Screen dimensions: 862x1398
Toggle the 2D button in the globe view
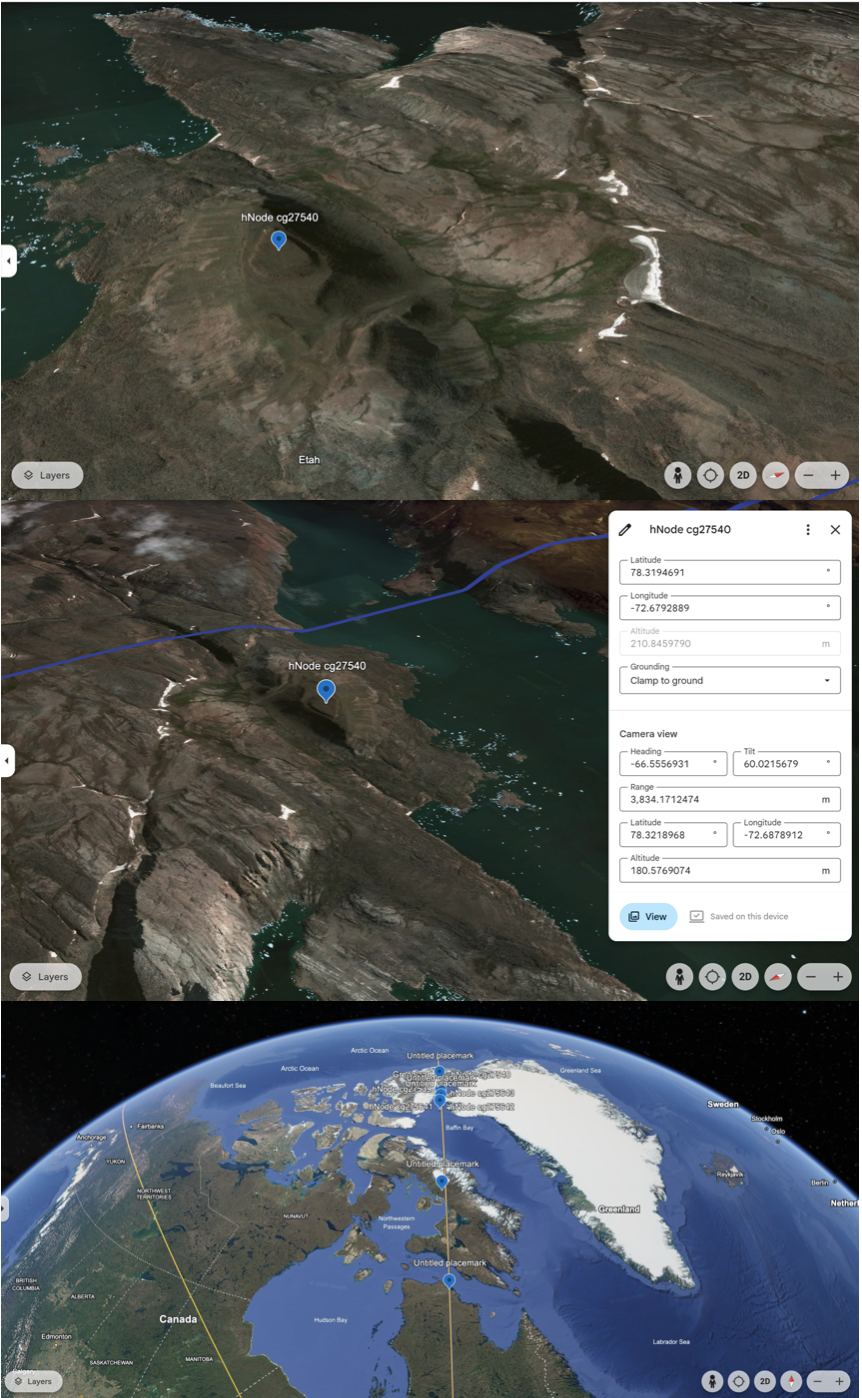point(765,1381)
